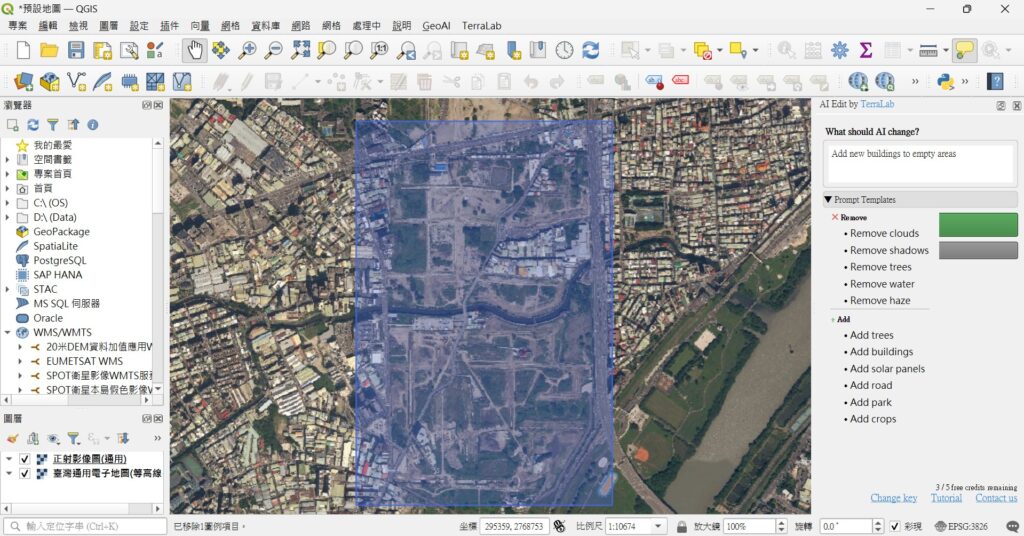Viewport: 1024px width, 536px height.
Task: Click the Change key link
Action: [893, 497]
